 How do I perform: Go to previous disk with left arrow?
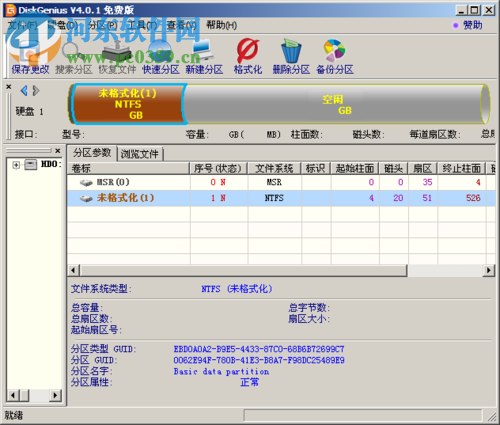click(x=24, y=90)
